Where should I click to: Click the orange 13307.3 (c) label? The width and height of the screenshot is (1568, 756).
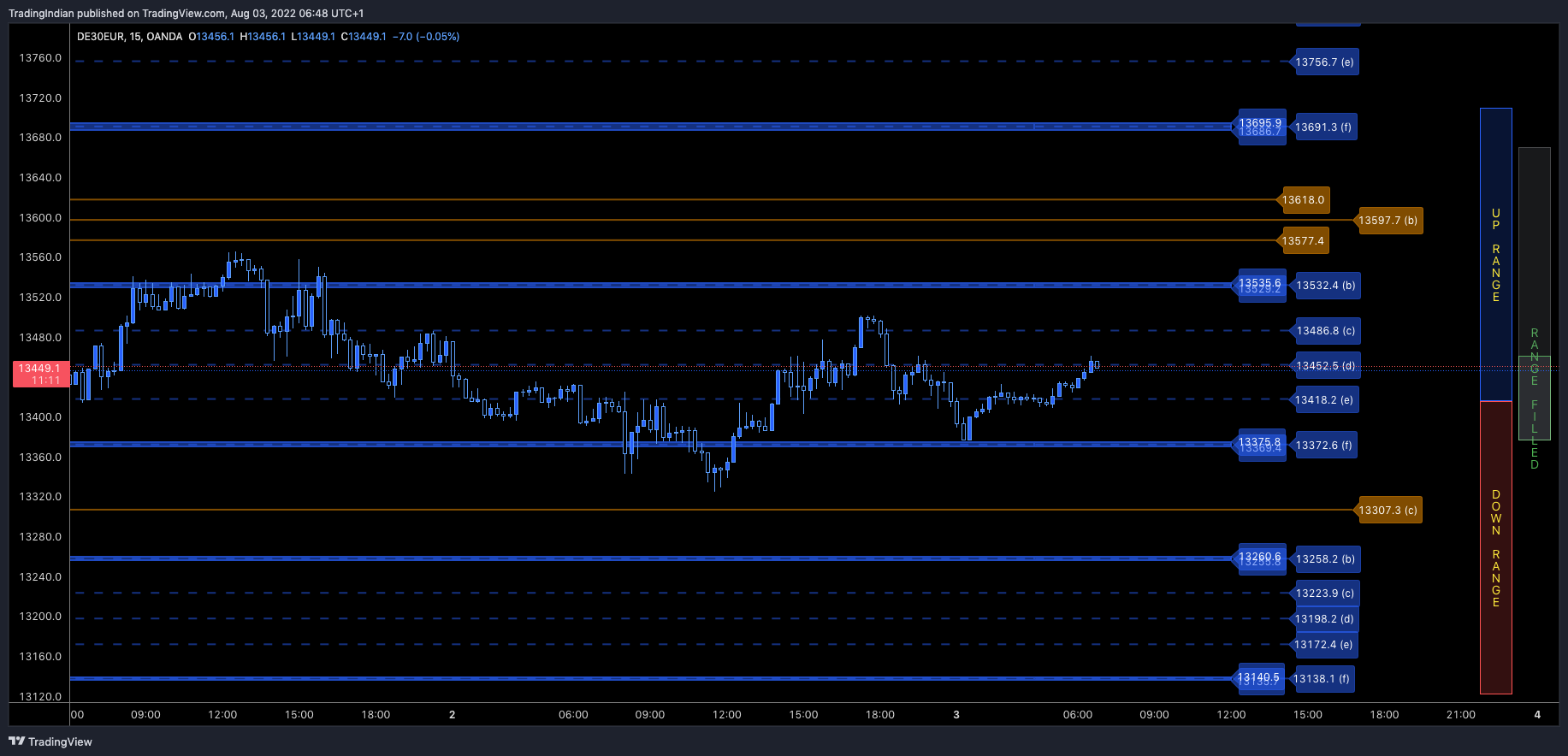tap(1388, 511)
